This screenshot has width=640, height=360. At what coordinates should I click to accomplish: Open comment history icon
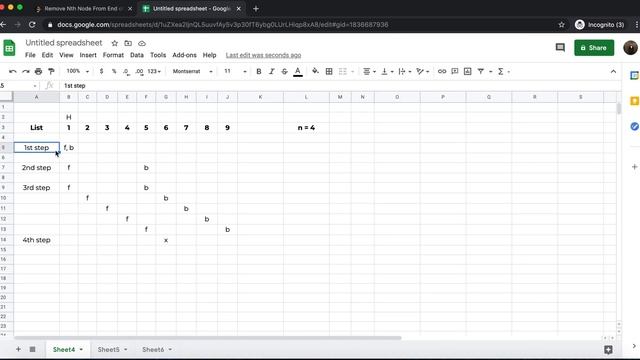[560, 48]
